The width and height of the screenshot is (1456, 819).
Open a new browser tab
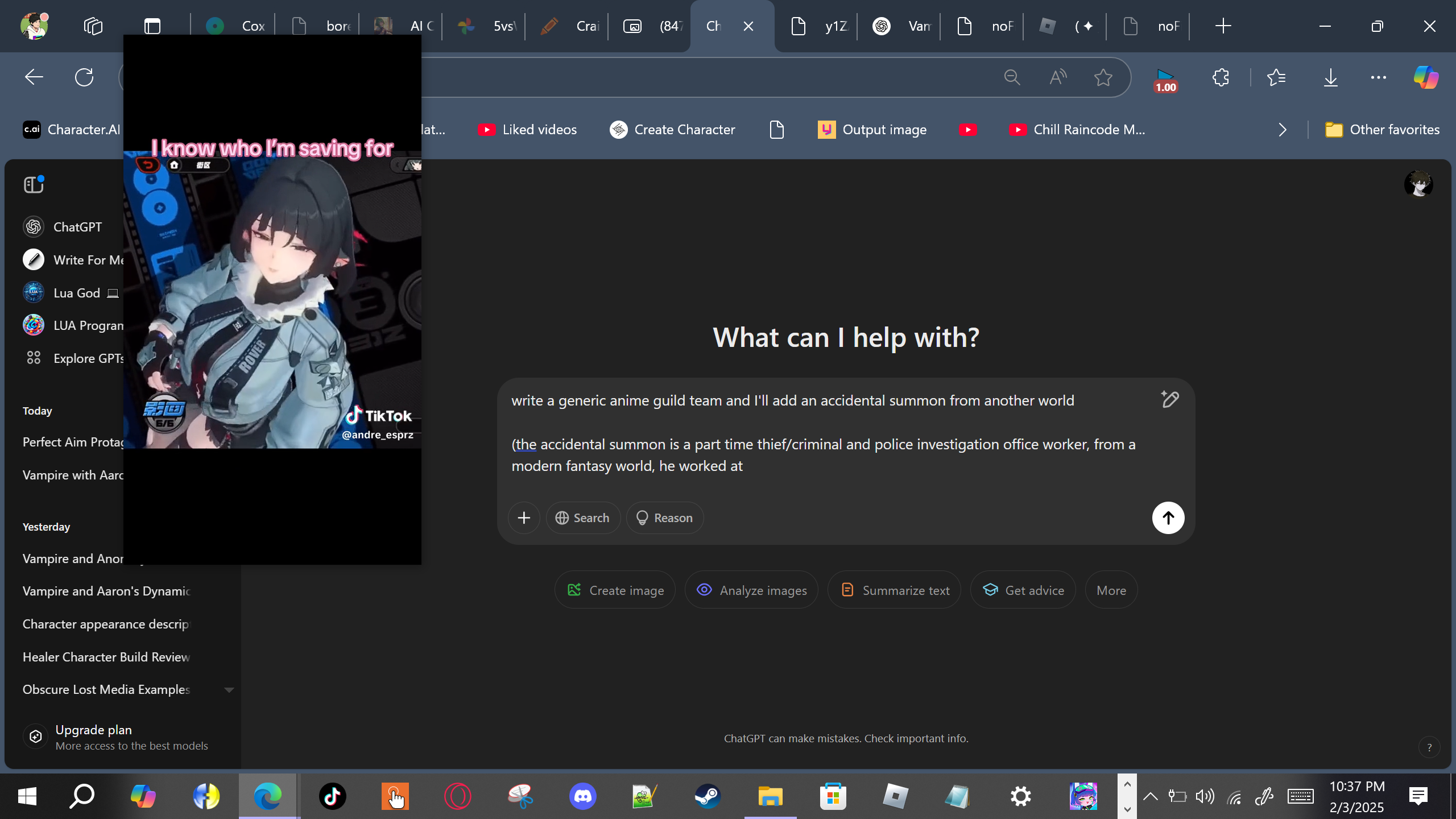click(x=1223, y=26)
